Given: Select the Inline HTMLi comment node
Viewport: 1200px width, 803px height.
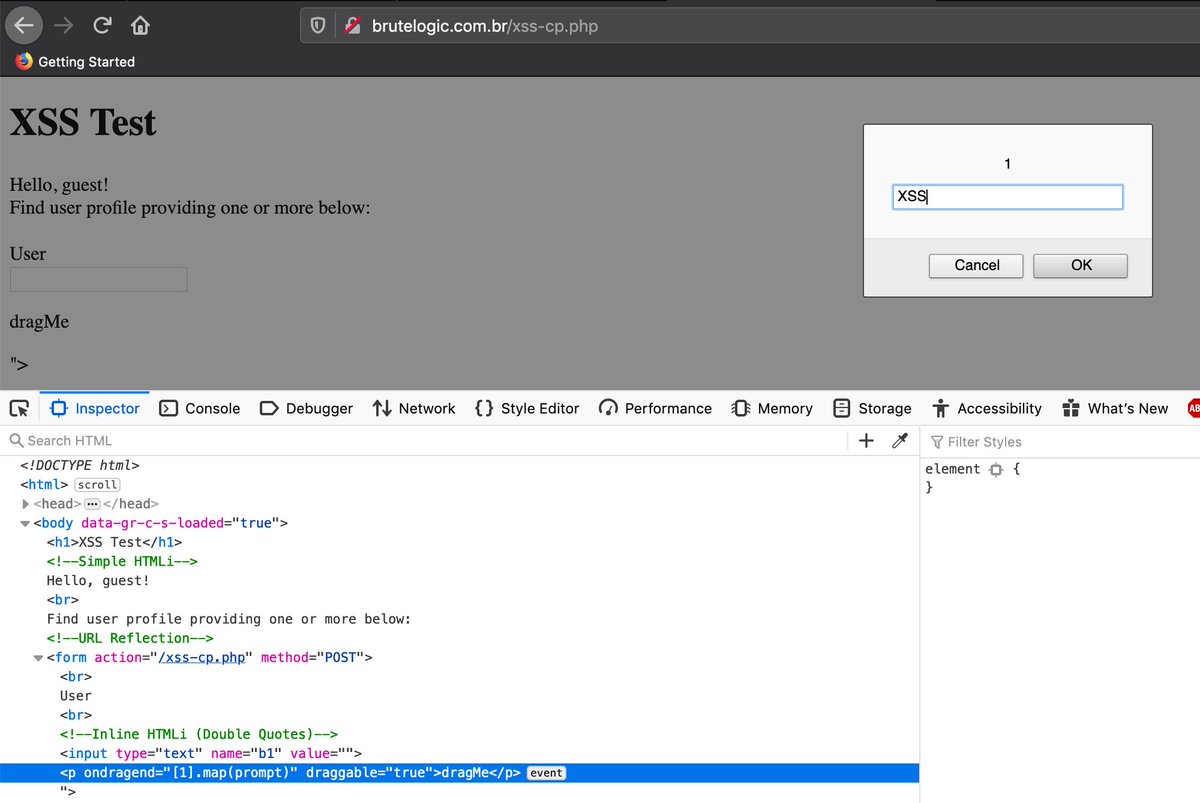Looking at the screenshot, I should click(199, 734).
